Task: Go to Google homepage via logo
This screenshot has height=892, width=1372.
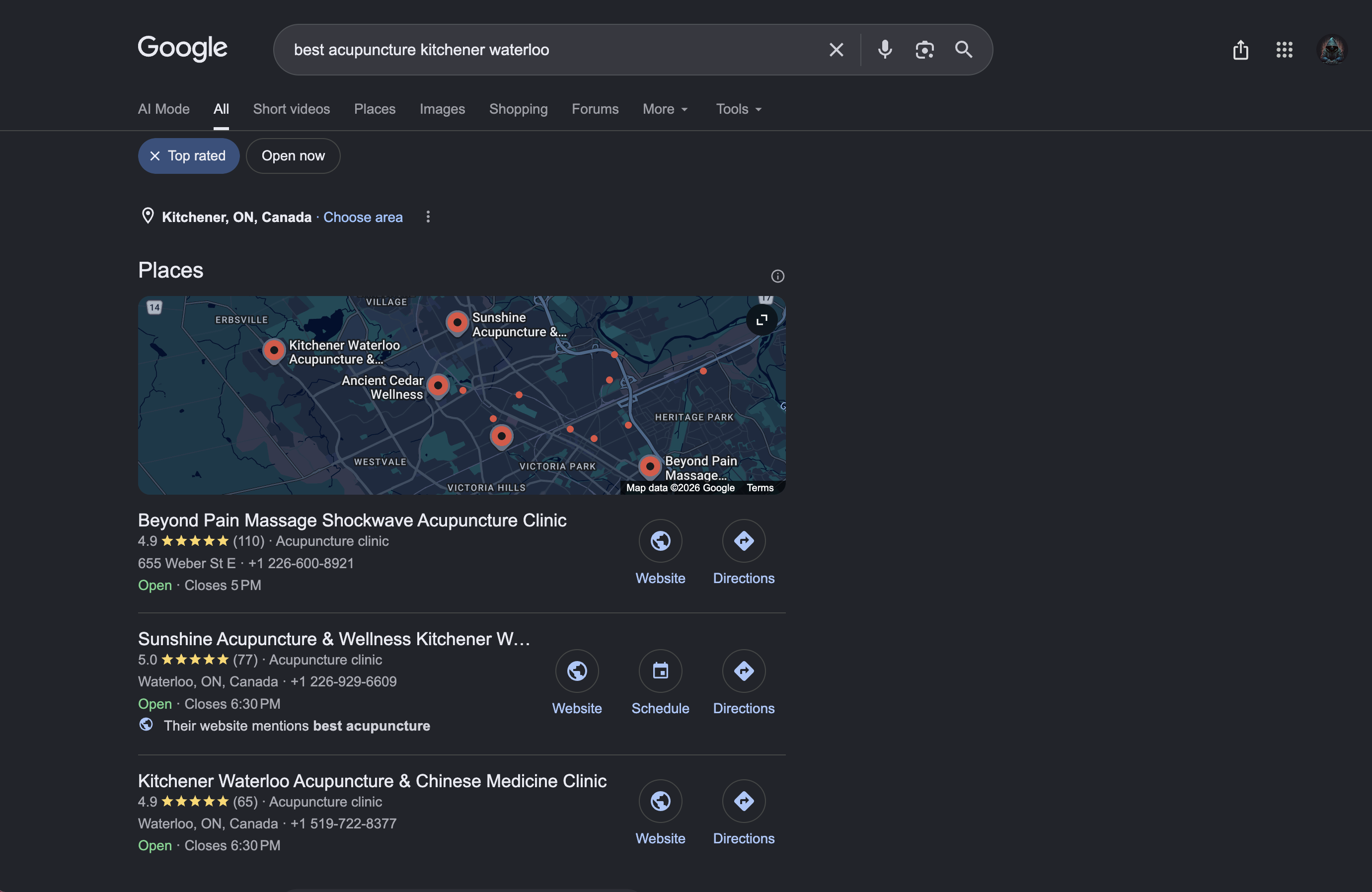Action: pos(182,48)
